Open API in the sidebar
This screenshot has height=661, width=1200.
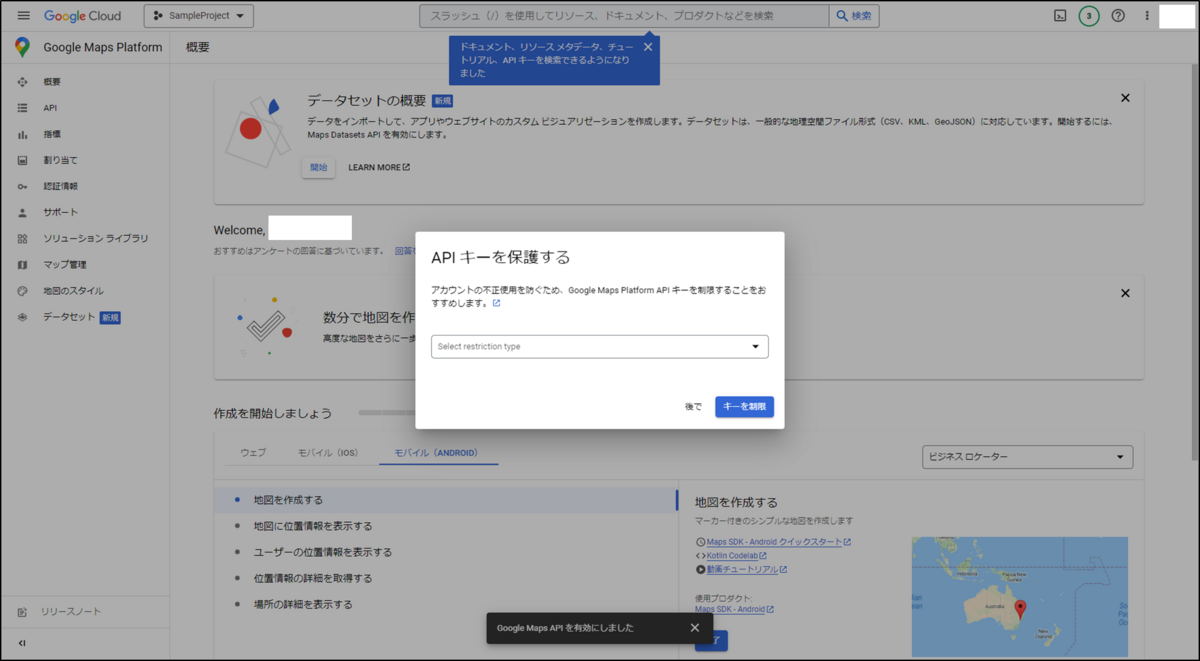tap(50, 108)
